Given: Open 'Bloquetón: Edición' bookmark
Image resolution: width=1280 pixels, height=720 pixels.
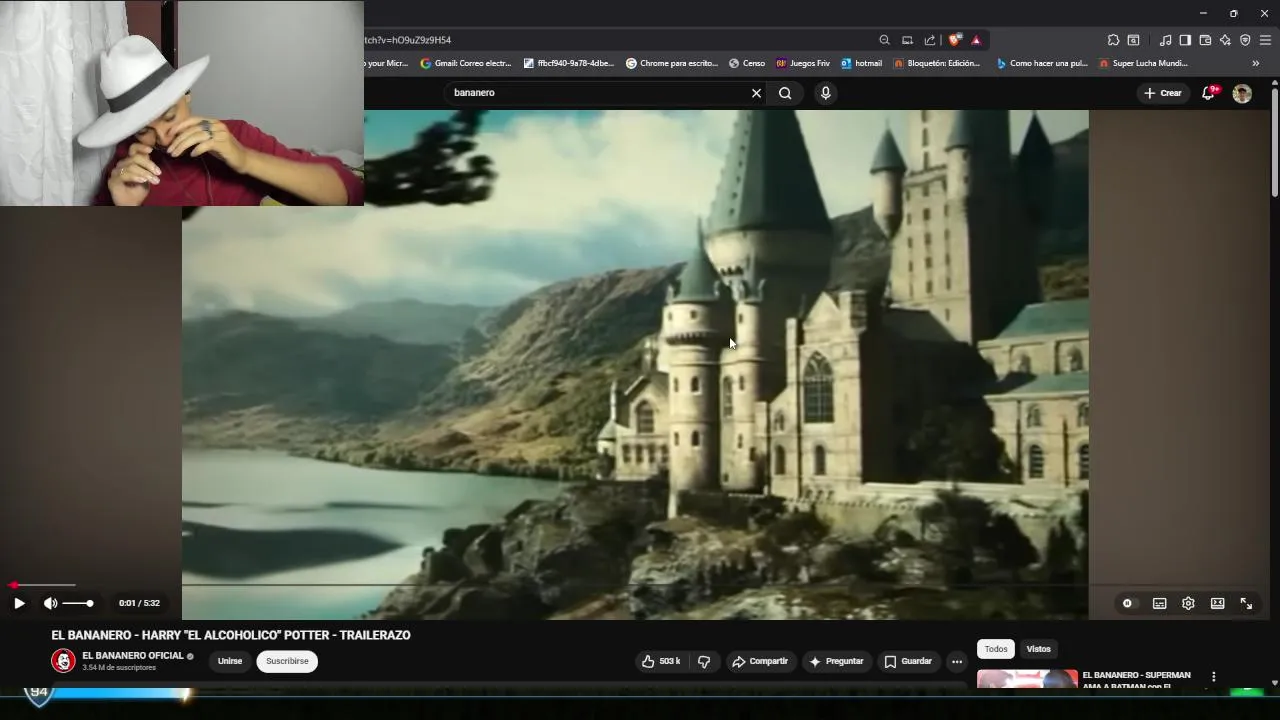Looking at the screenshot, I should pyautogui.click(x=938, y=63).
